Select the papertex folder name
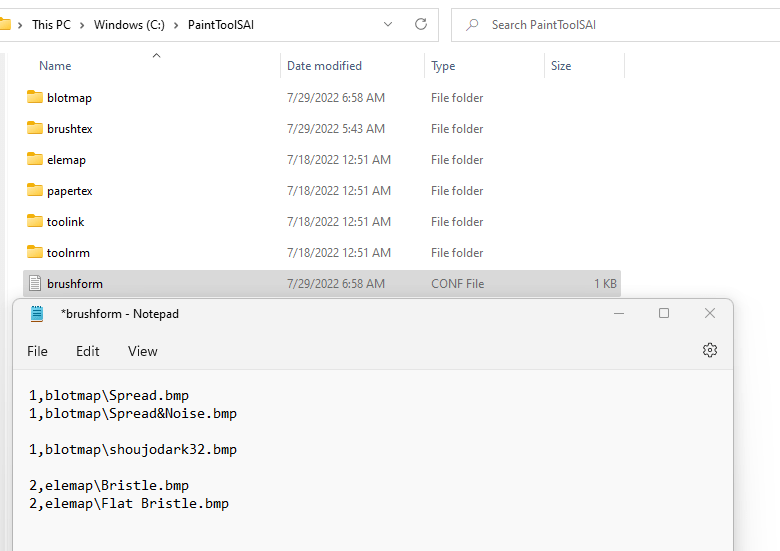780x551 pixels. tap(70, 191)
